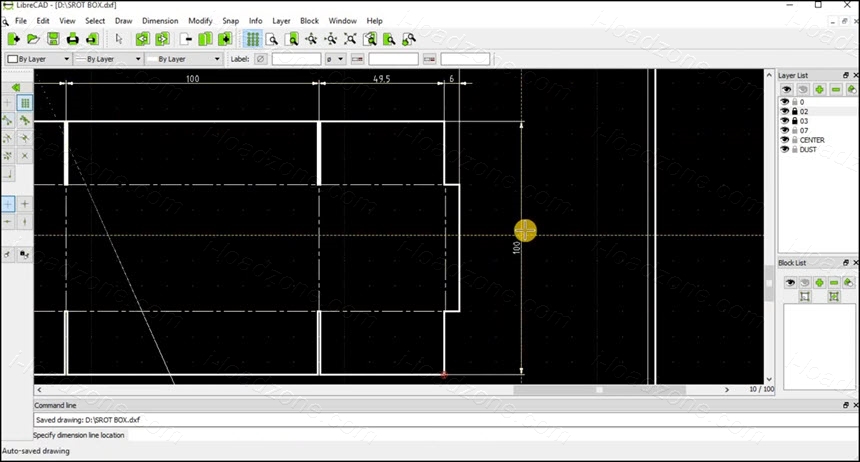Add a layer with green plus
The width and height of the screenshot is (860, 462).
819,89
